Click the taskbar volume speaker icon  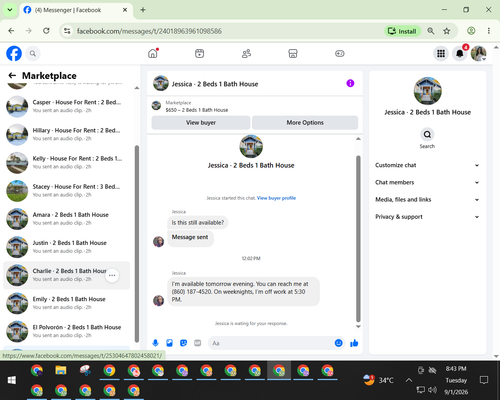coord(432,389)
